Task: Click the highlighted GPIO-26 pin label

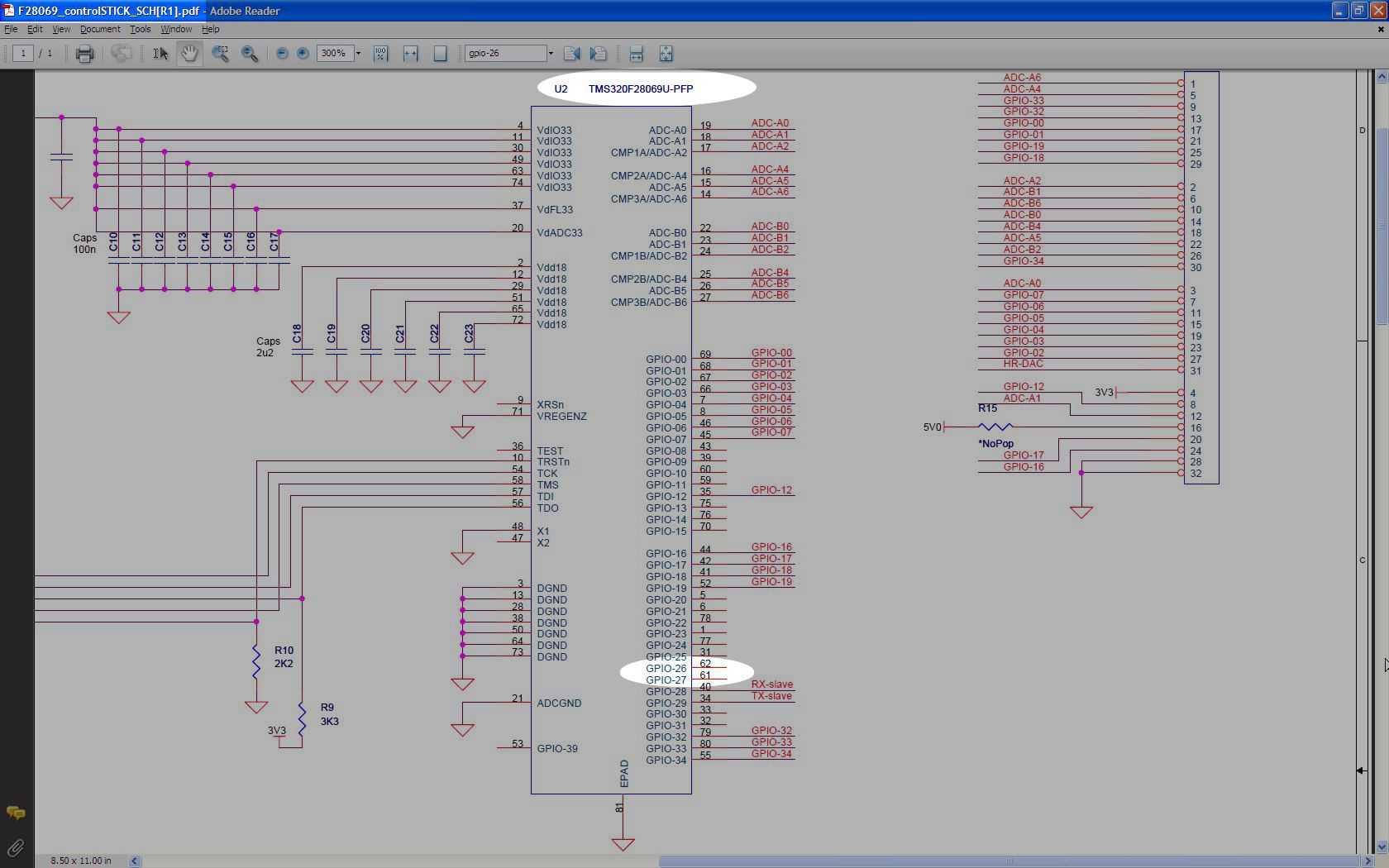Action: (x=666, y=668)
